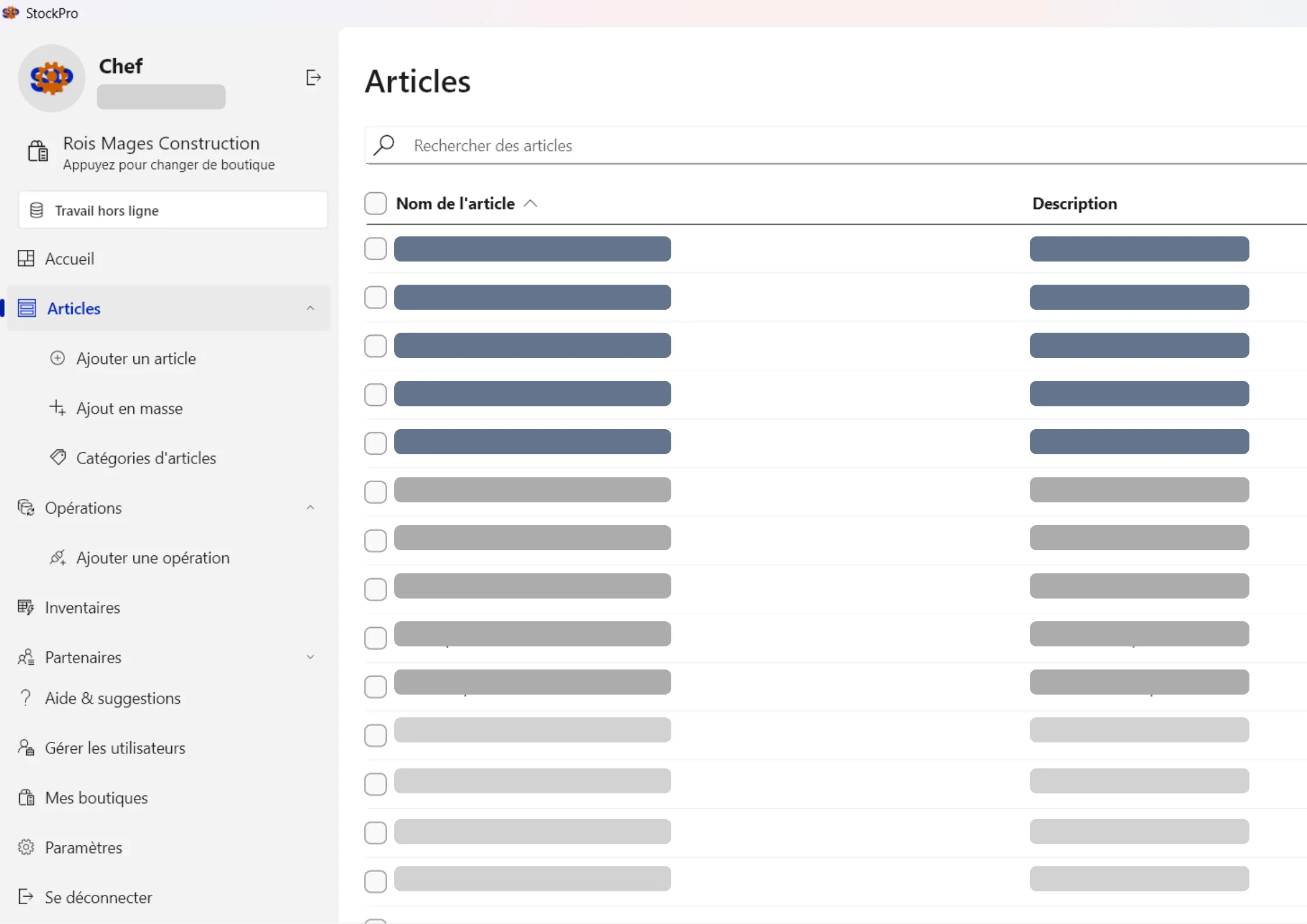This screenshot has height=924, width=1307.
Task: Tick the sixth article row checkbox
Action: coord(376,491)
